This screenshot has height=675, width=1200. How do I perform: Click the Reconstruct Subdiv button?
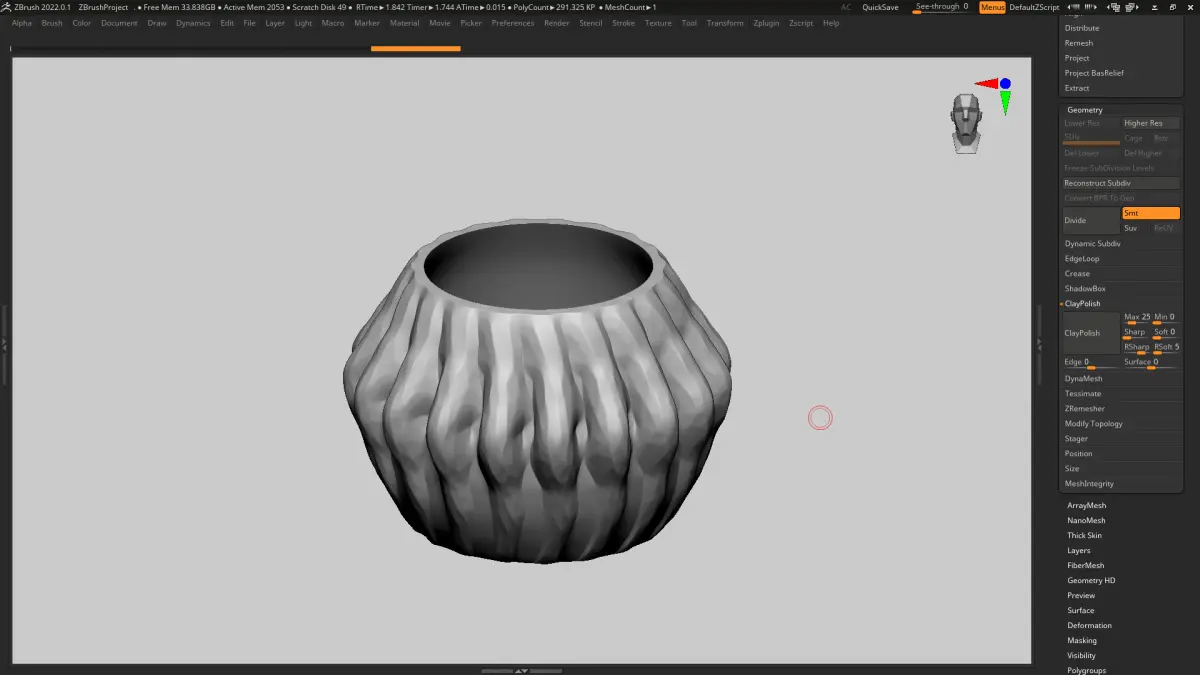pos(1121,183)
